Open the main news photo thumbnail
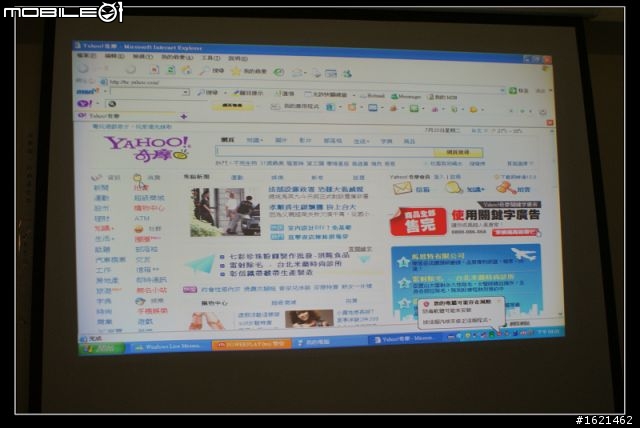 click(x=225, y=212)
